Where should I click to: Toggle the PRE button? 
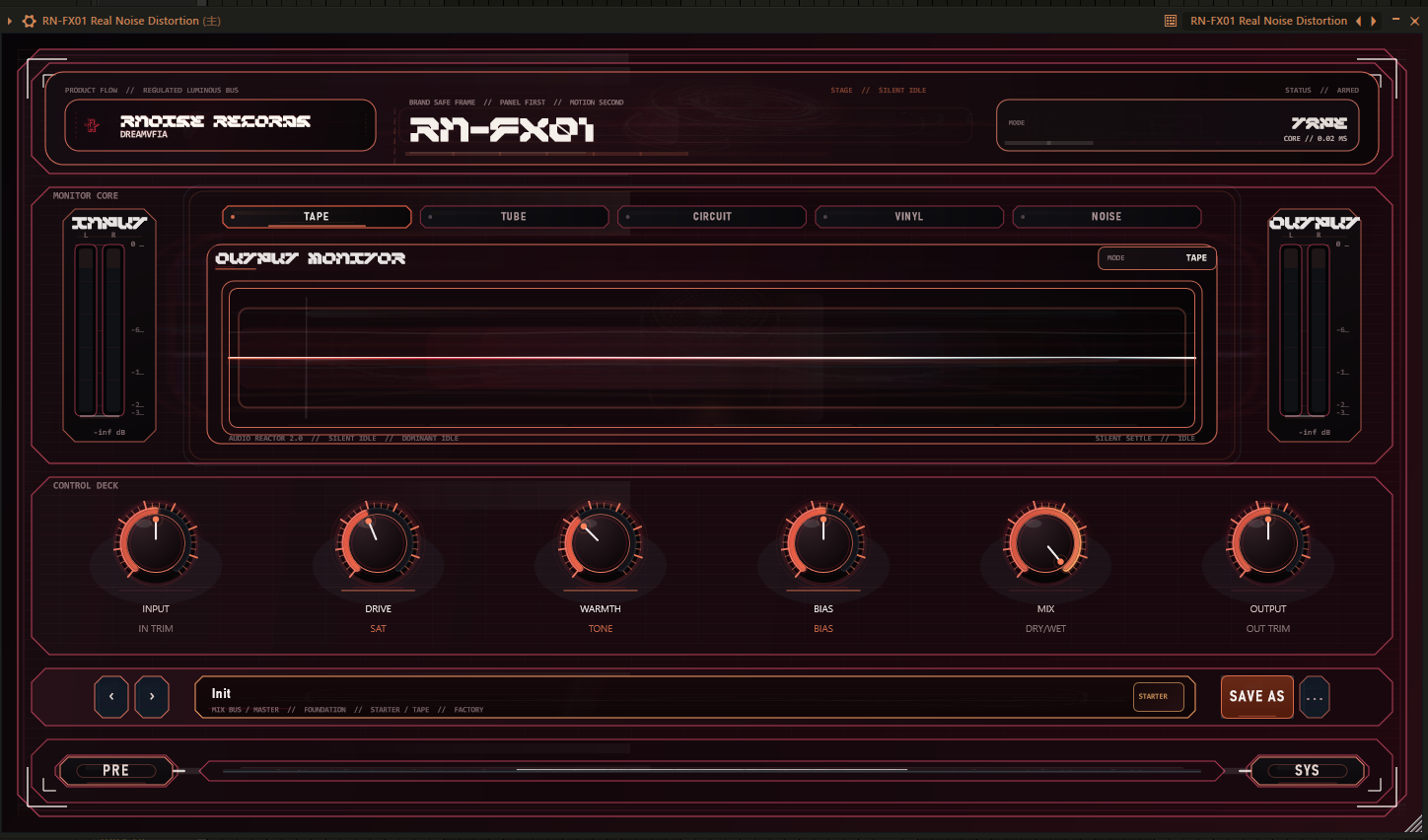tap(115, 770)
